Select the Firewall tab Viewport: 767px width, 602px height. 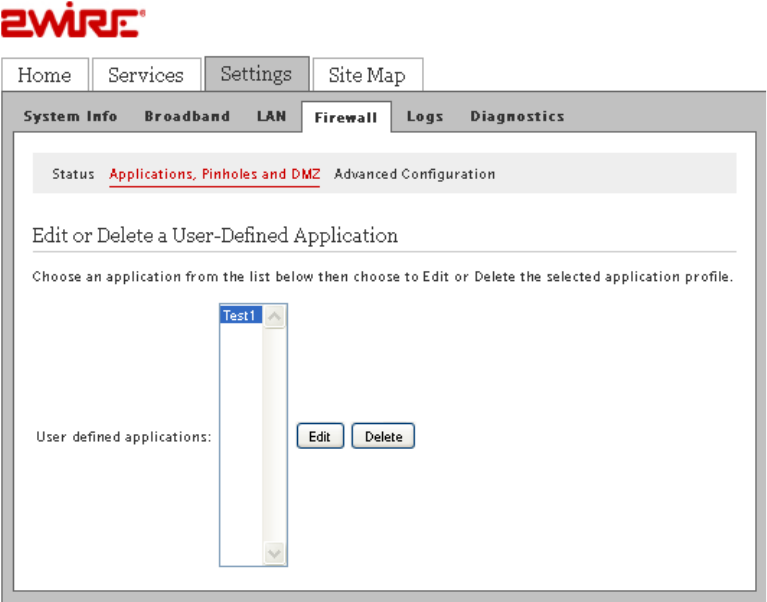click(346, 117)
